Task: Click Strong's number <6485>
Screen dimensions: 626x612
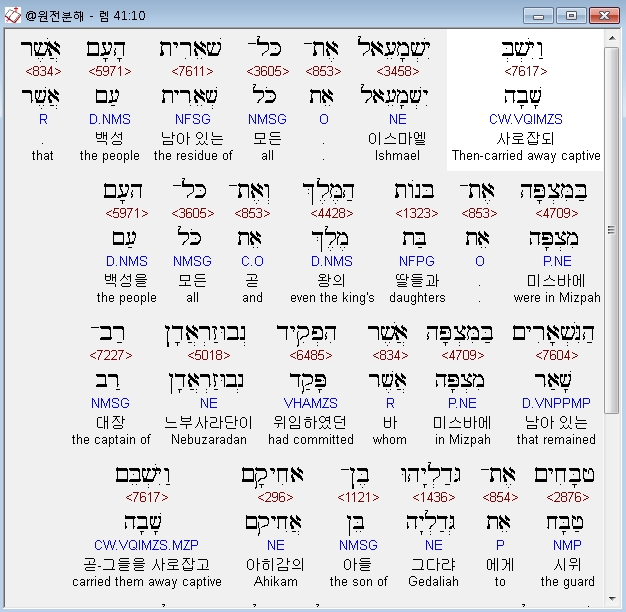Action: 311,355
